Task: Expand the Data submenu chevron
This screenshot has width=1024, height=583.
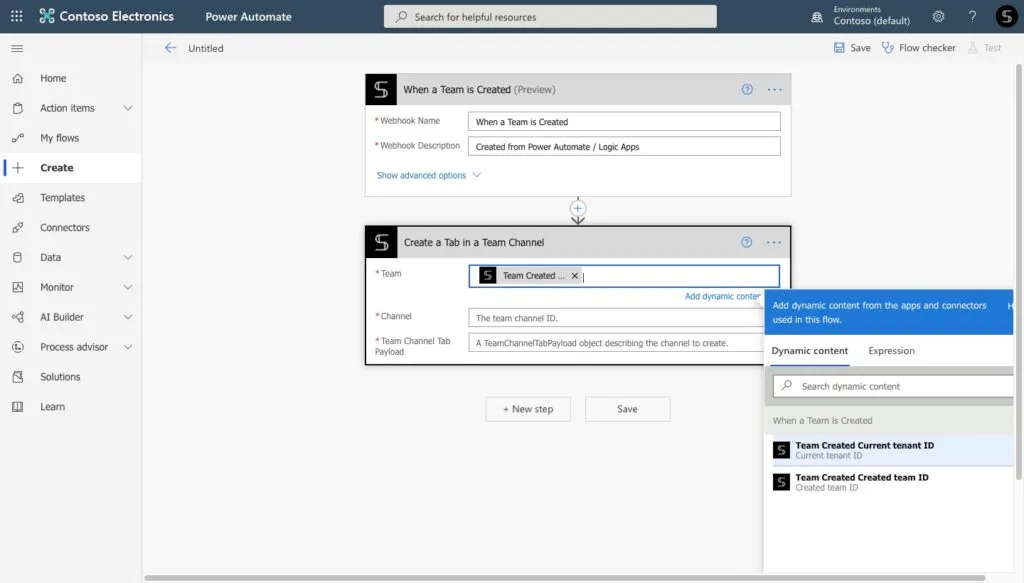Action: (128, 257)
